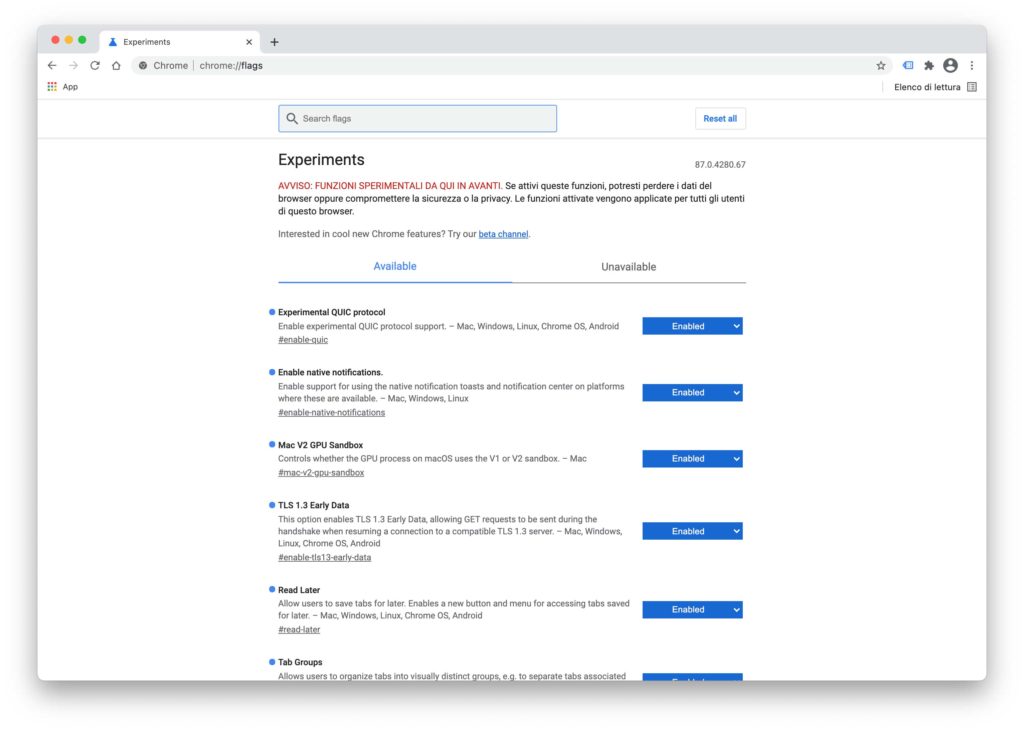This screenshot has height=730, width=1024.
Task: Click the browser back arrow
Action: click(x=52, y=65)
